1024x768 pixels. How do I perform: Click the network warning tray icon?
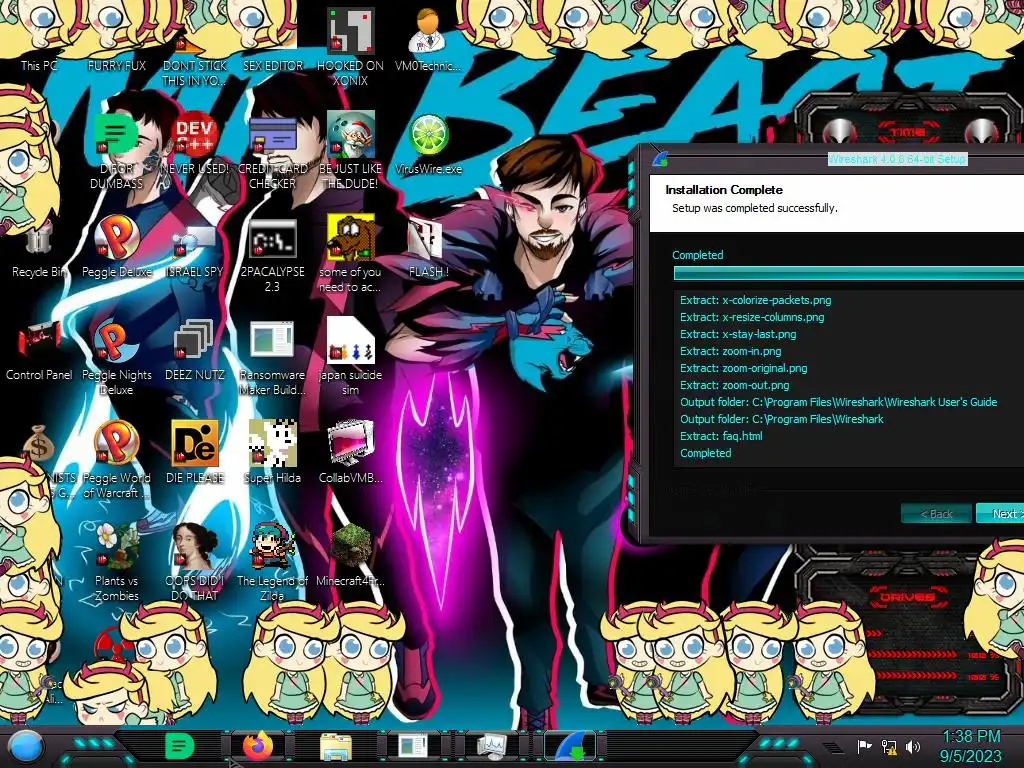888,746
